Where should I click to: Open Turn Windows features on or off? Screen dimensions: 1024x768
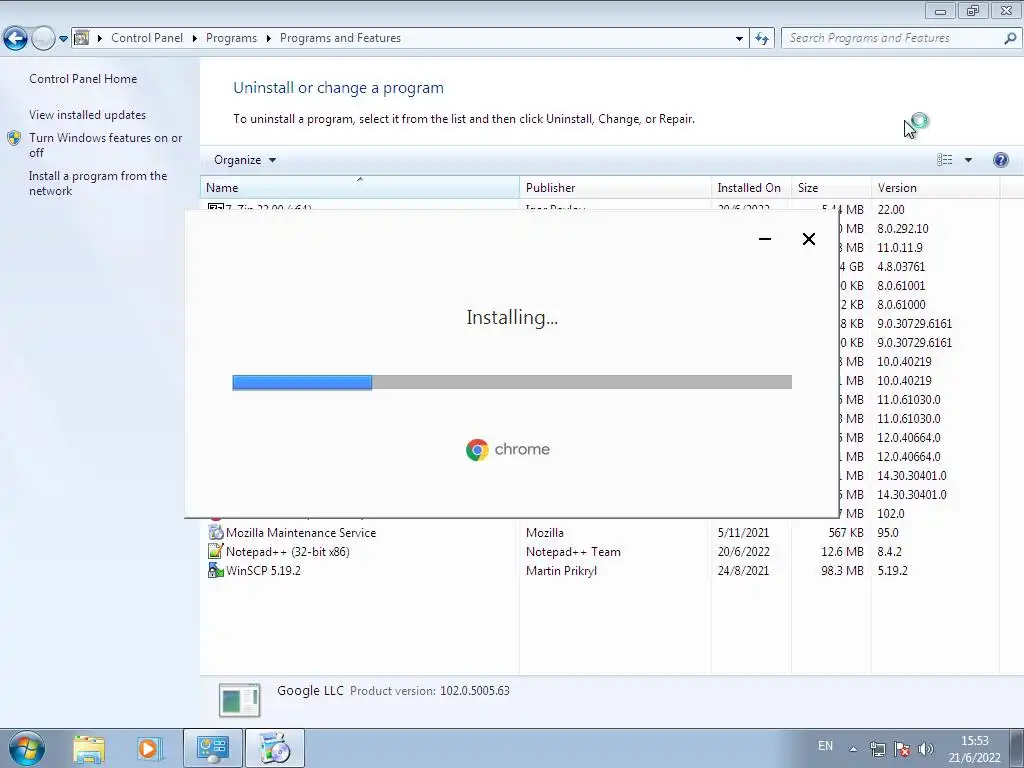coord(106,145)
